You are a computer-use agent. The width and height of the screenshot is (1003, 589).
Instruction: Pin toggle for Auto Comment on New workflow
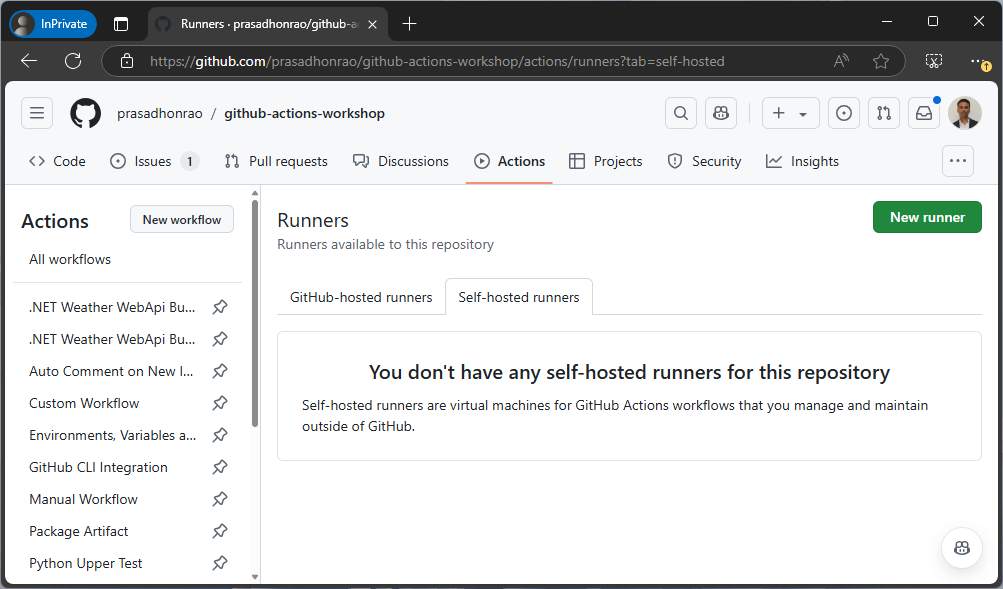click(x=220, y=371)
